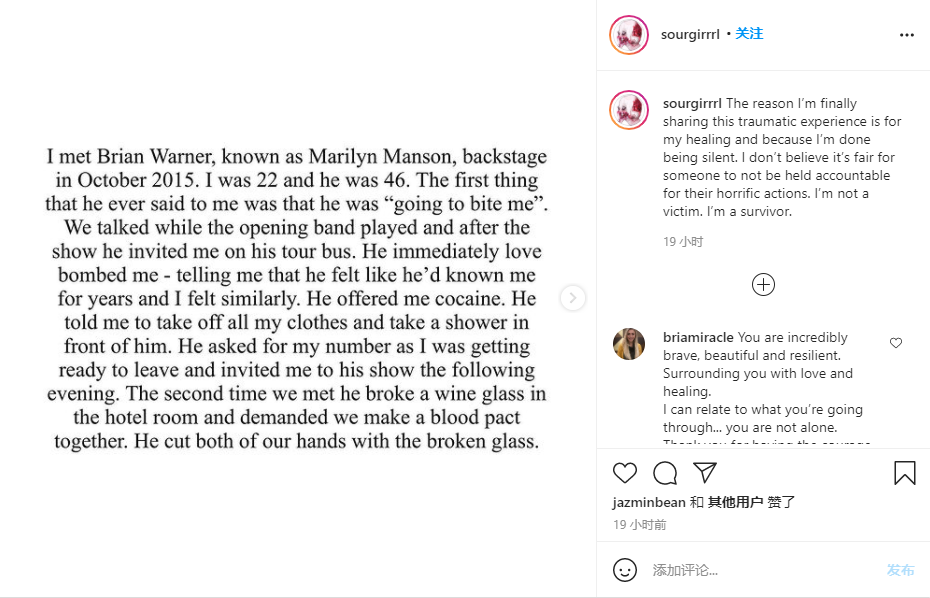930x598 pixels.
Task: Open sourgirrrl username link in header
Action: [x=690, y=35]
